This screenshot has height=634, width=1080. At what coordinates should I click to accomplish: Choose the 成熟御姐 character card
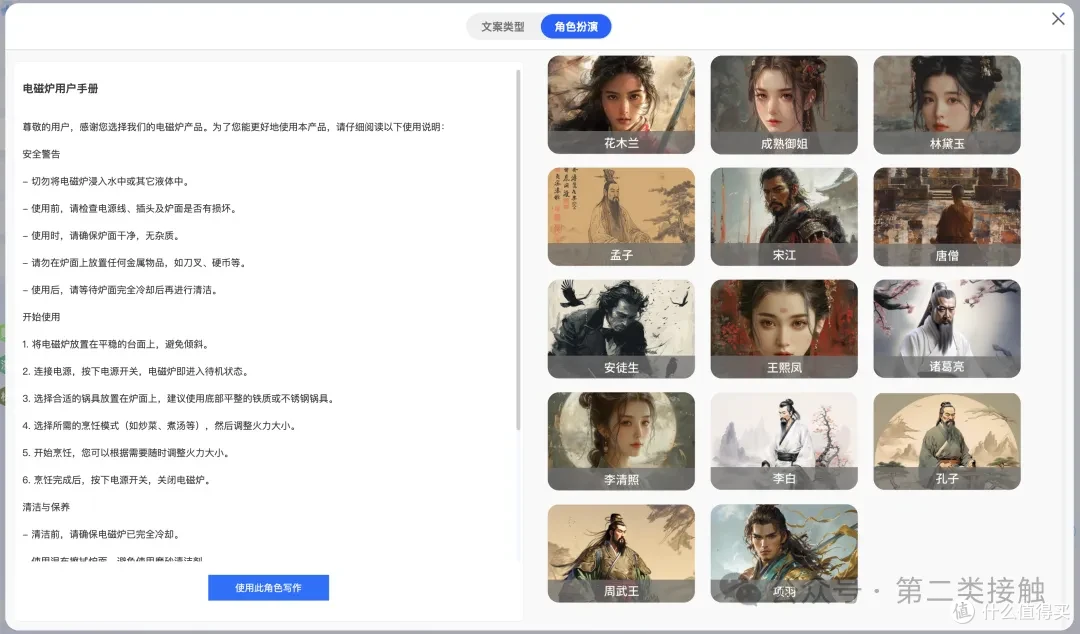point(784,105)
